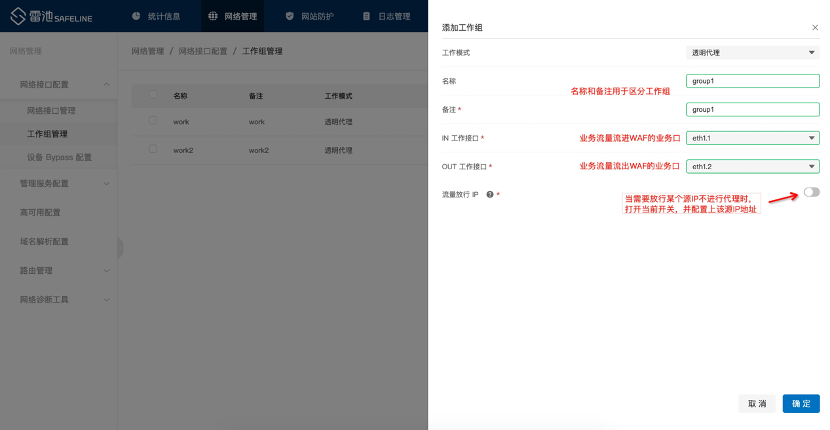Check the box for the work2 row
This screenshot has width=830, height=430.
153,149
